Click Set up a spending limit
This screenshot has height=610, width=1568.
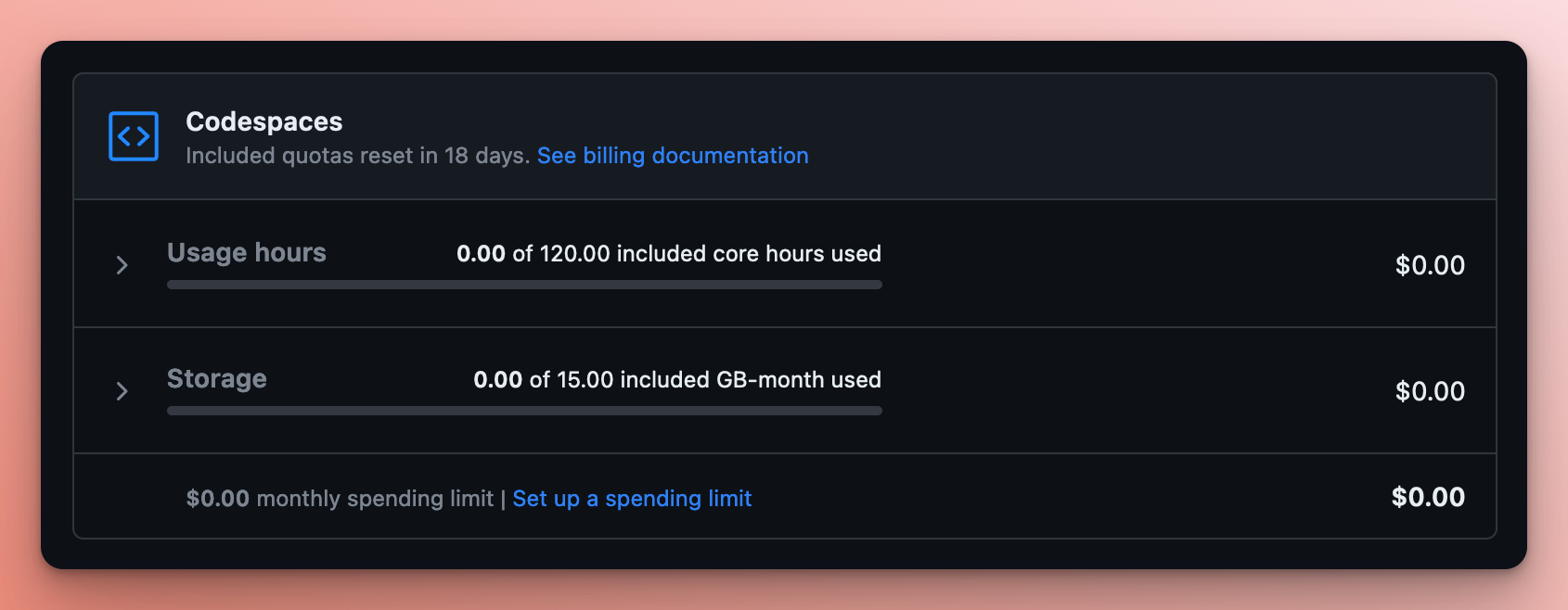[x=632, y=498]
